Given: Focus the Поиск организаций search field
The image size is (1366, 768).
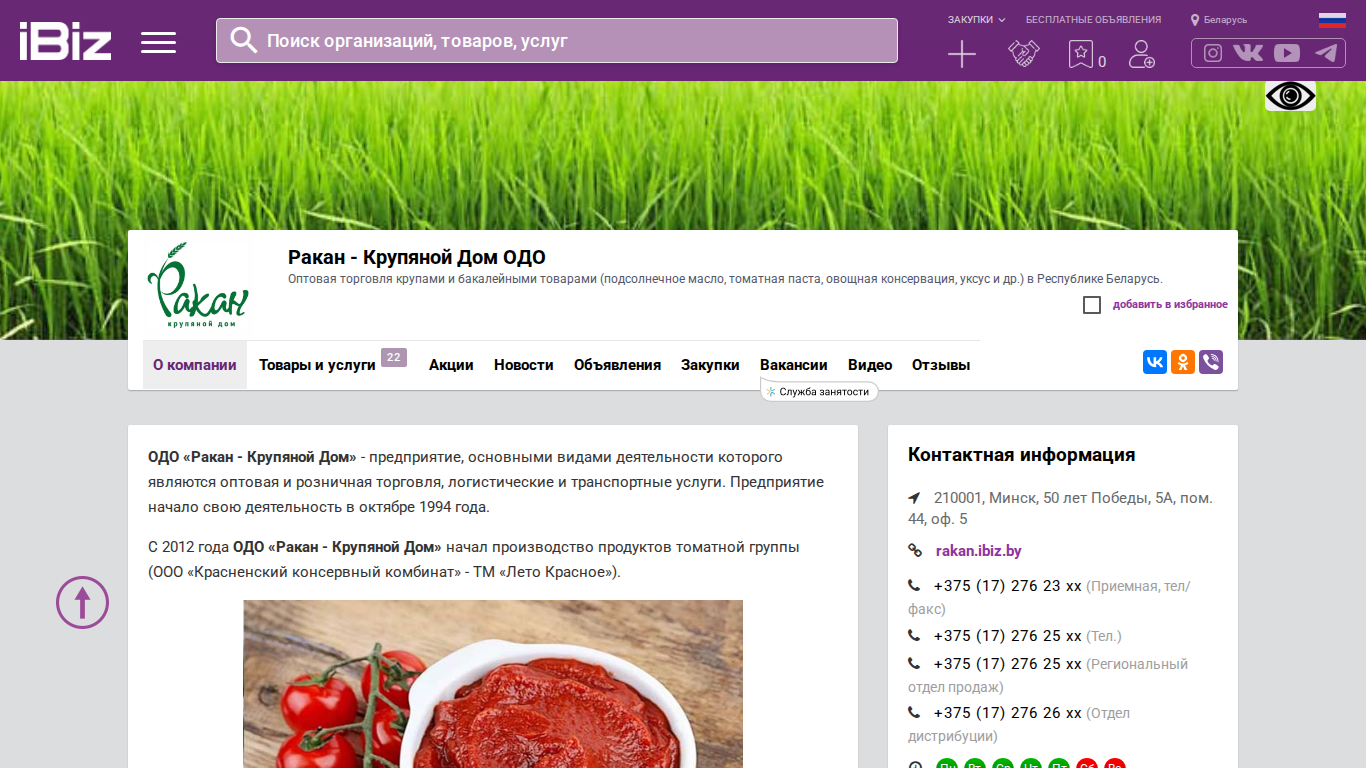Looking at the screenshot, I should 557,41.
